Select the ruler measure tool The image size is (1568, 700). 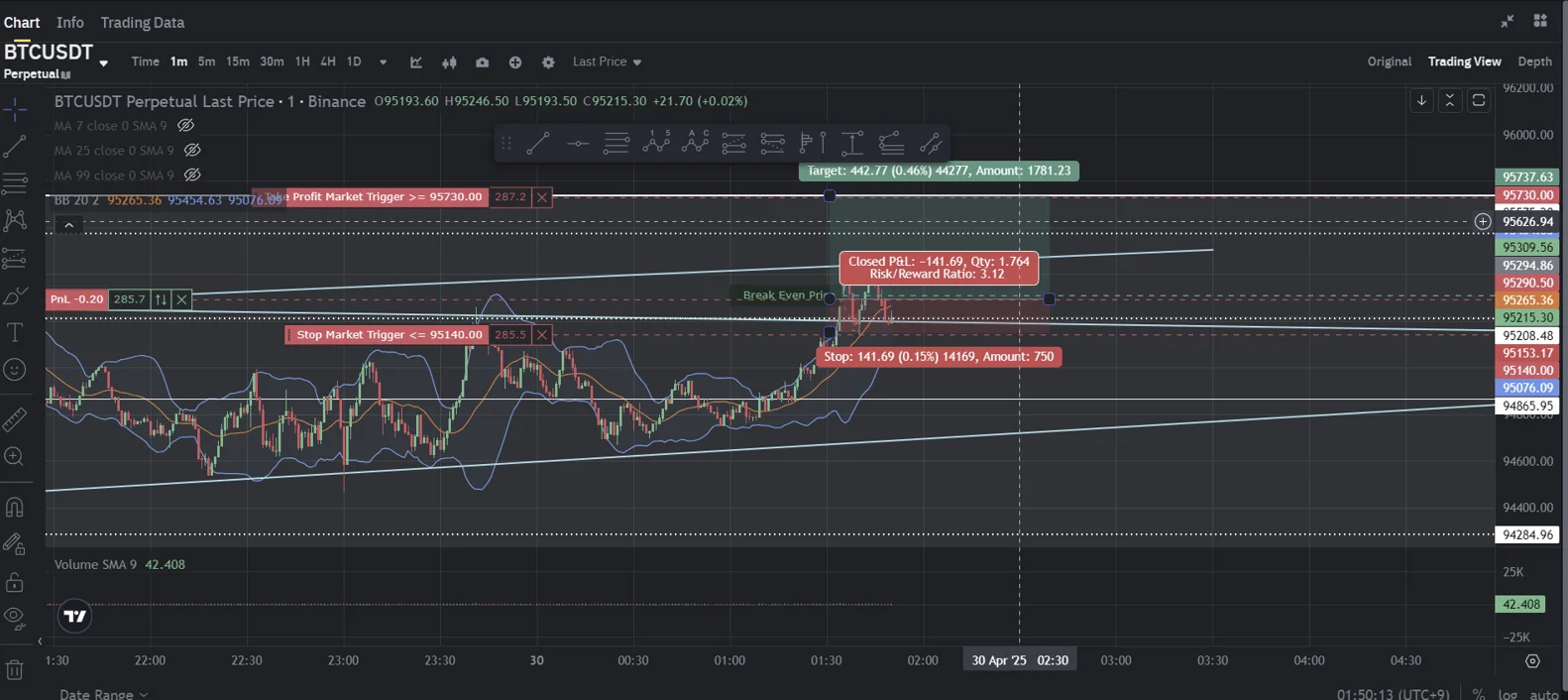(x=15, y=419)
